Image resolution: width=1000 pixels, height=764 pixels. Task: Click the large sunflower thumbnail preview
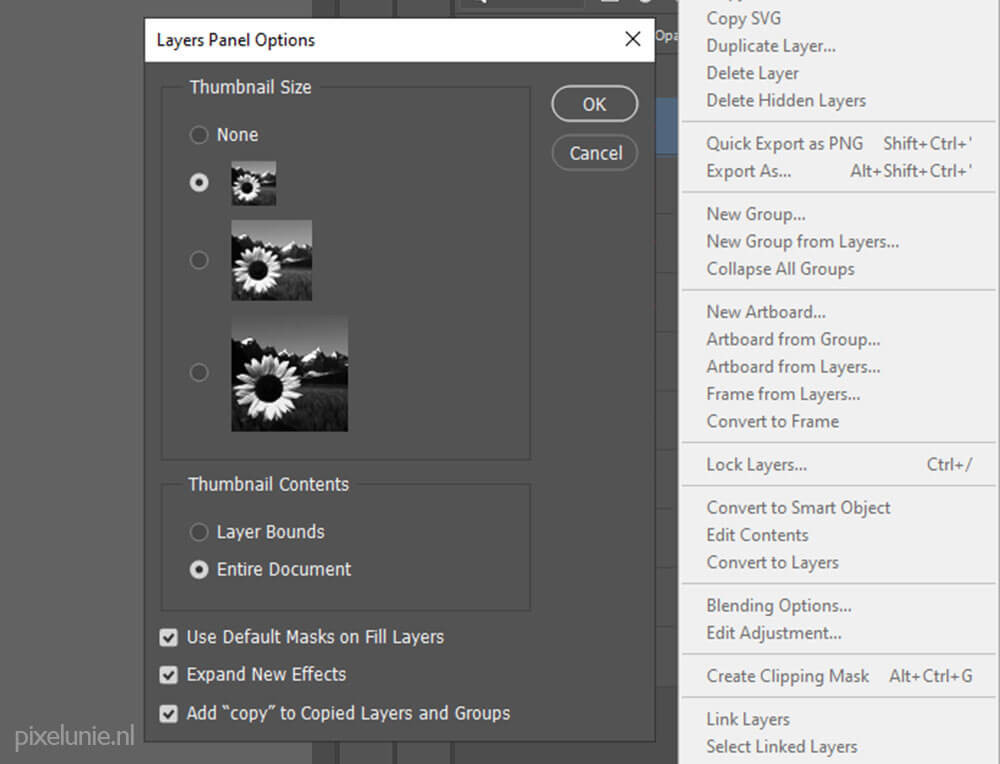[x=290, y=372]
